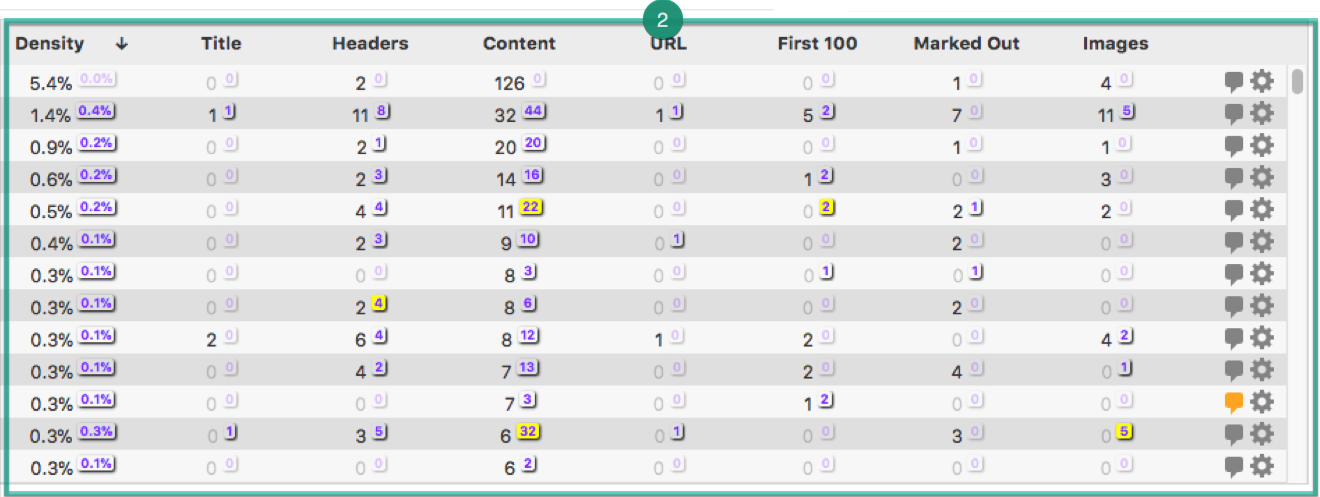Select the URL column header
Screen dimensions: 1320x497
pyautogui.click(x=668, y=44)
